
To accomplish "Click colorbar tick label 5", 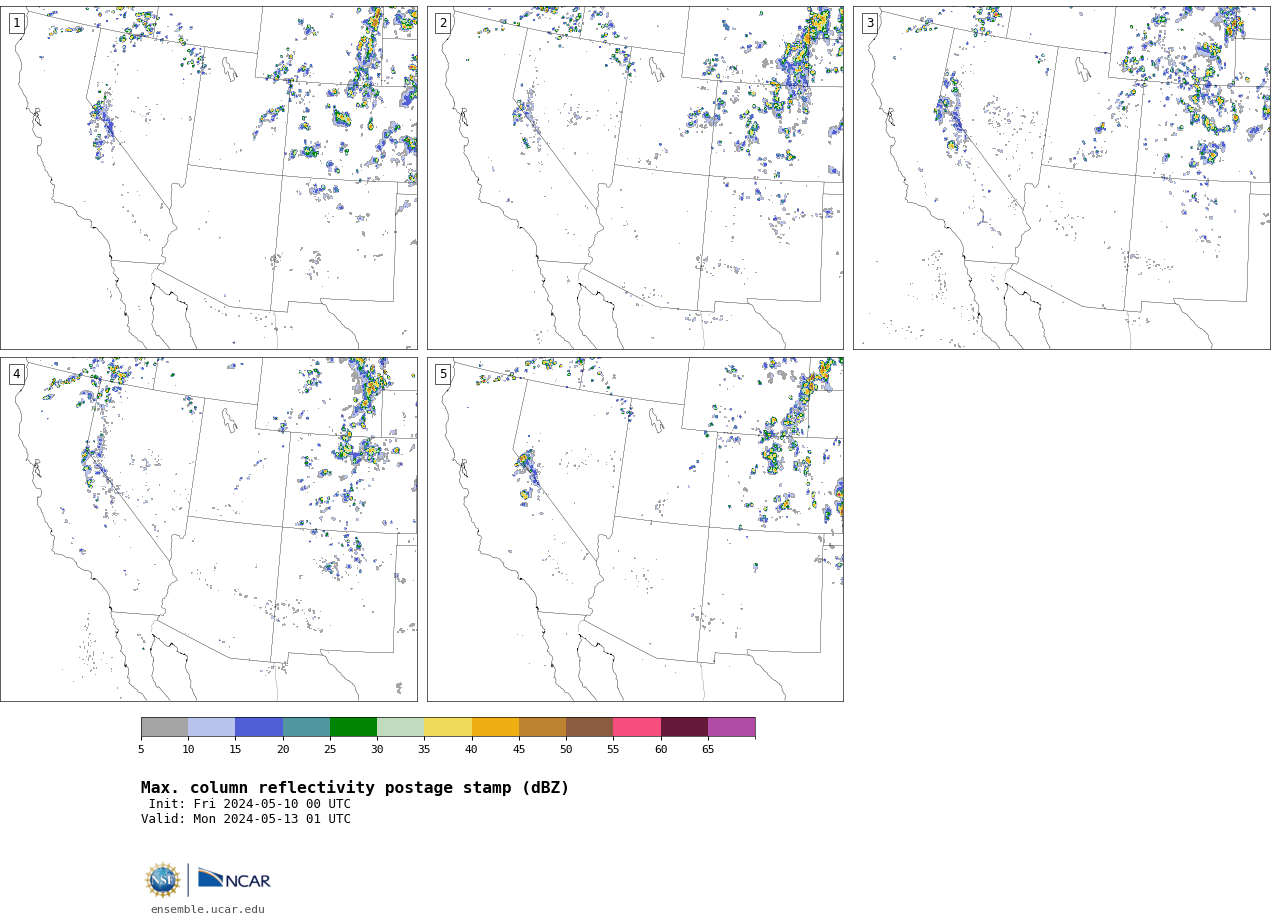I will click(x=141, y=750).
